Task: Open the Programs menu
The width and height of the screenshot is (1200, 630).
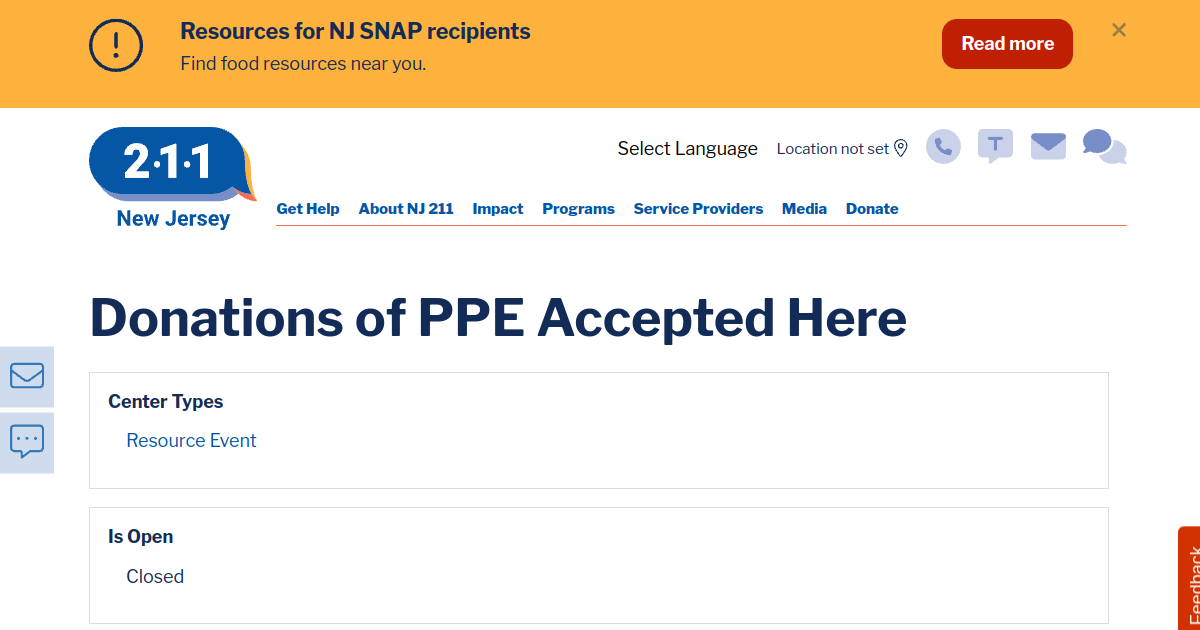Action: tap(578, 209)
